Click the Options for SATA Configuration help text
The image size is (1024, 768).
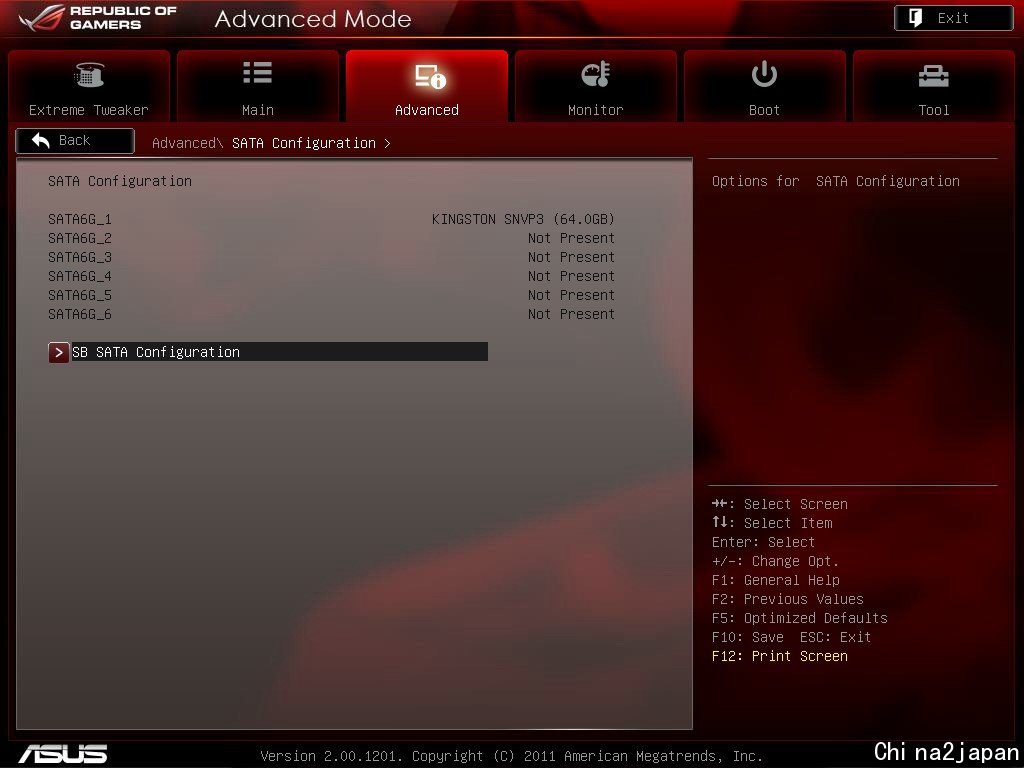point(836,181)
